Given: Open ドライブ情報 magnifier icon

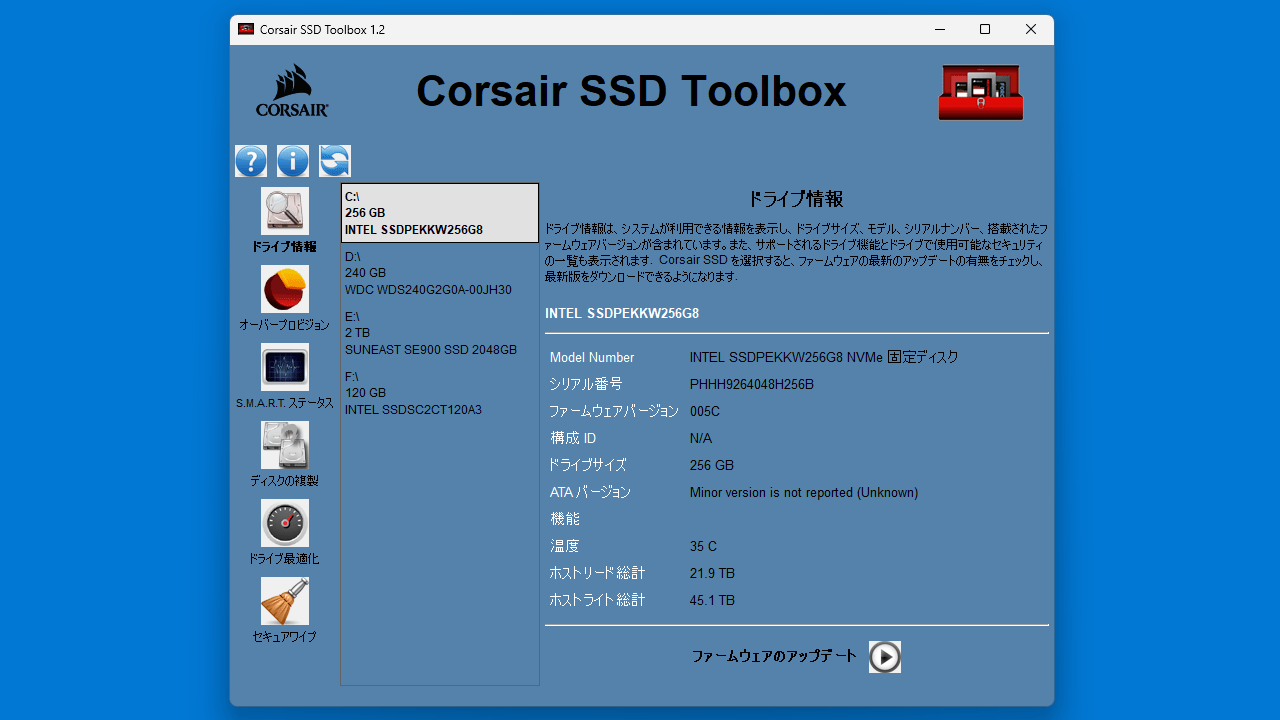Looking at the screenshot, I should pos(285,211).
